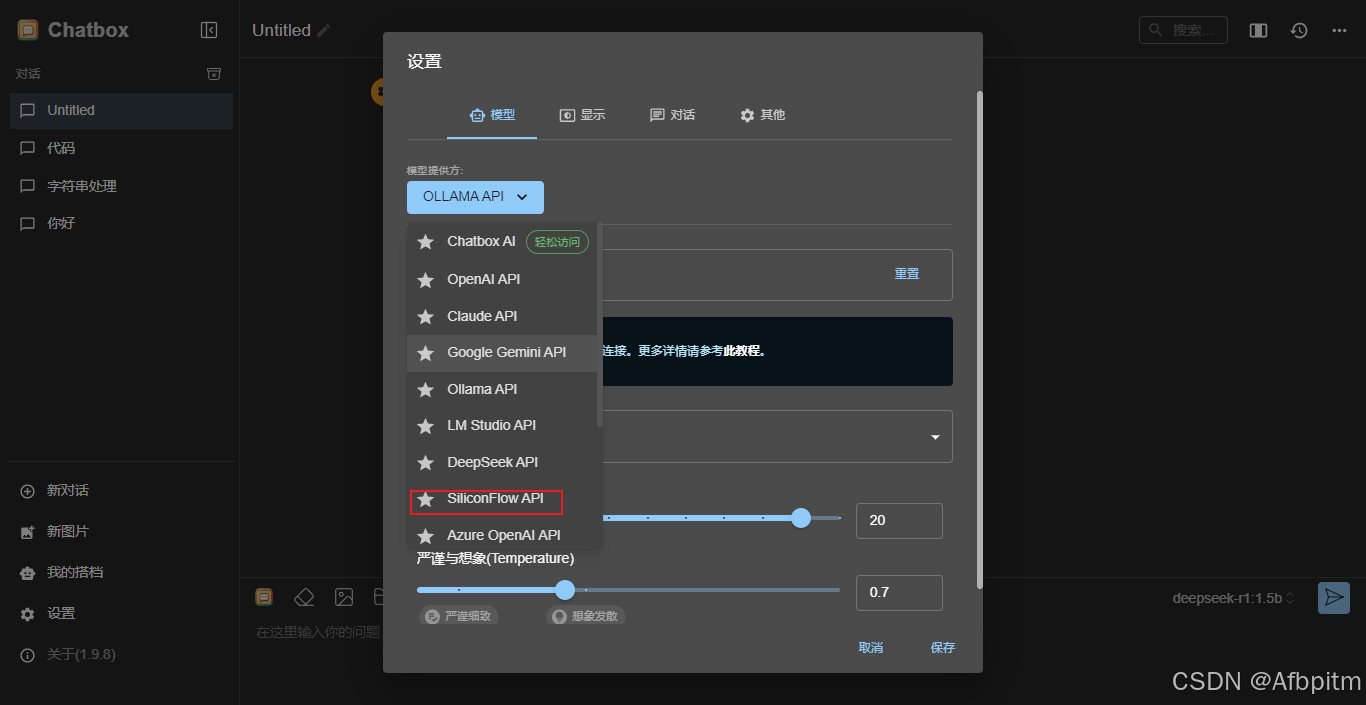This screenshot has height=705, width=1366.
Task: Click the Temperature slider handle
Action: 565,590
